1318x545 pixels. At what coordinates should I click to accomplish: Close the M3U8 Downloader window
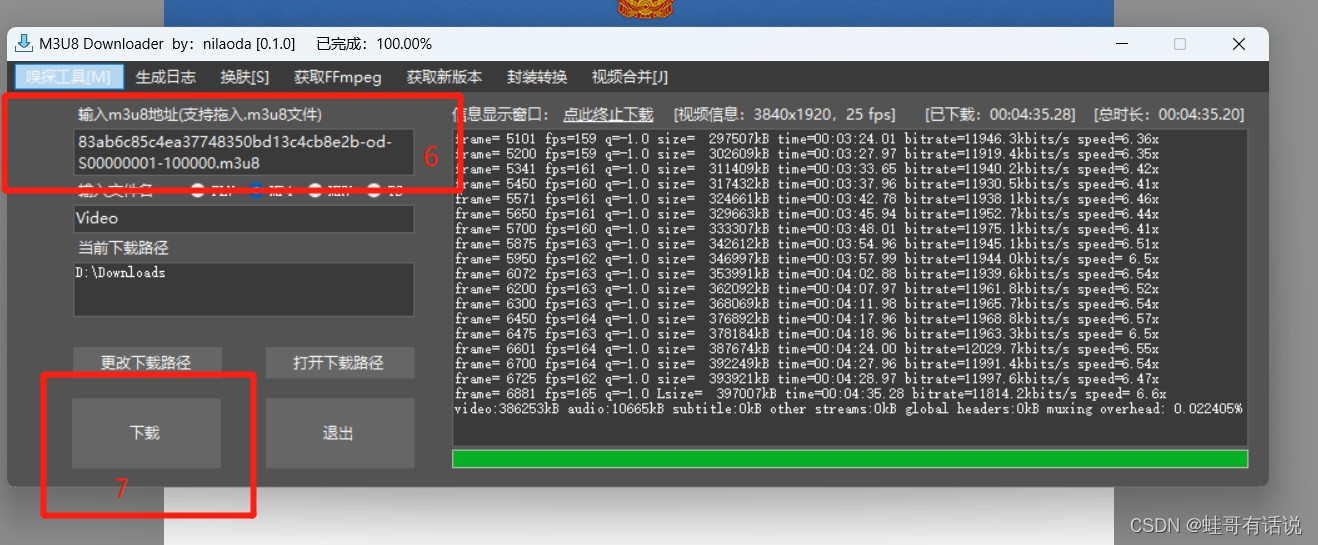1239,44
